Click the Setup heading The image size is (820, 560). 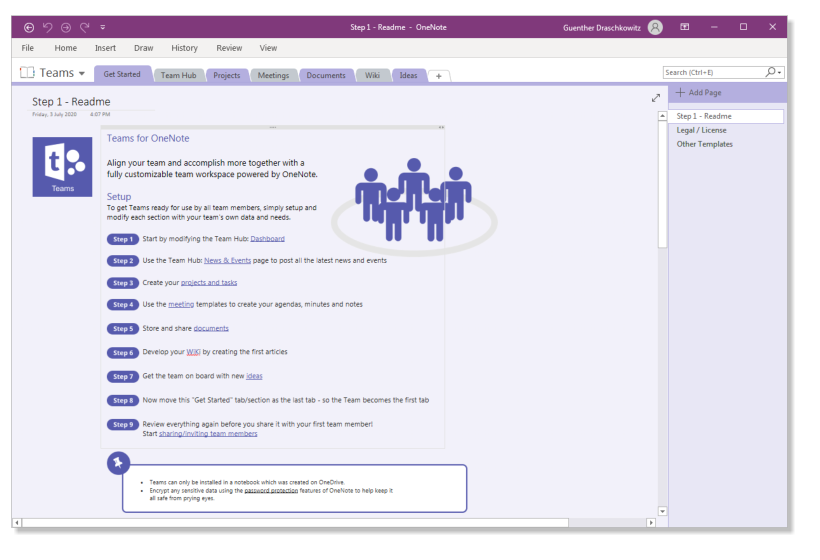(x=119, y=197)
